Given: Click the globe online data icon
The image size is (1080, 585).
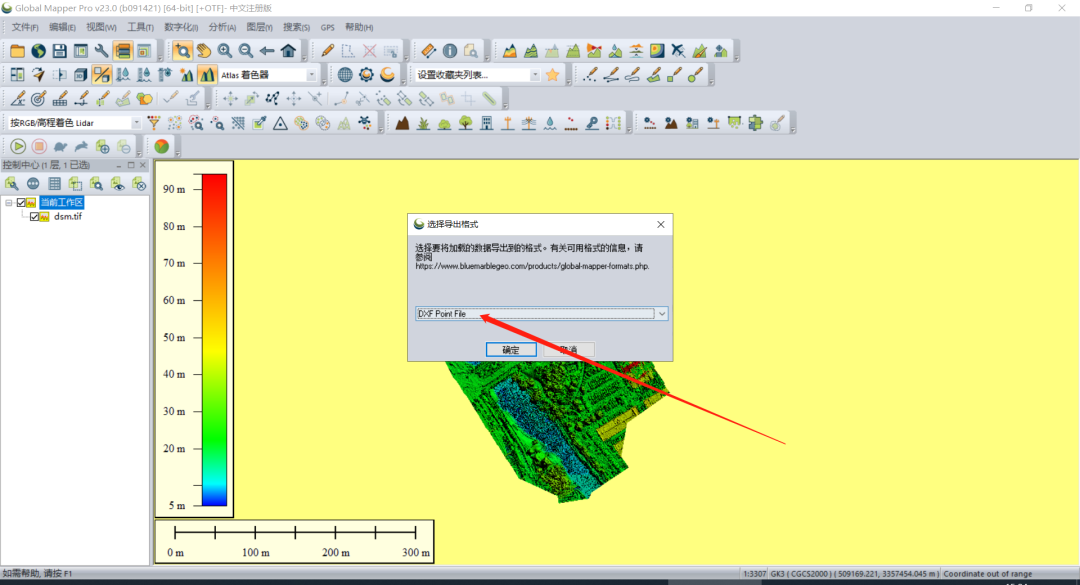Looking at the screenshot, I should tap(39, 51).
